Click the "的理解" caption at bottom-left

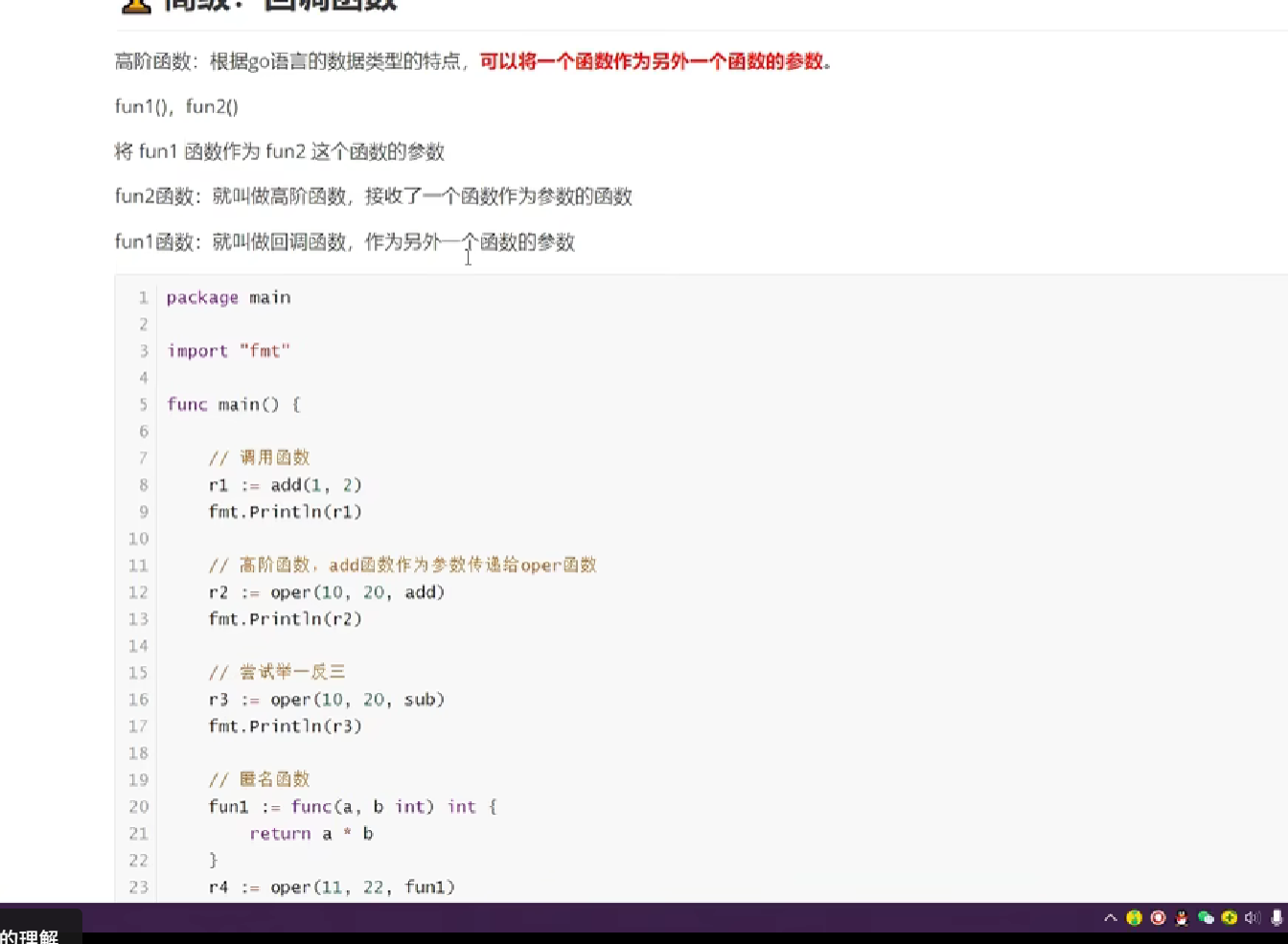click(x=30, y=935)
